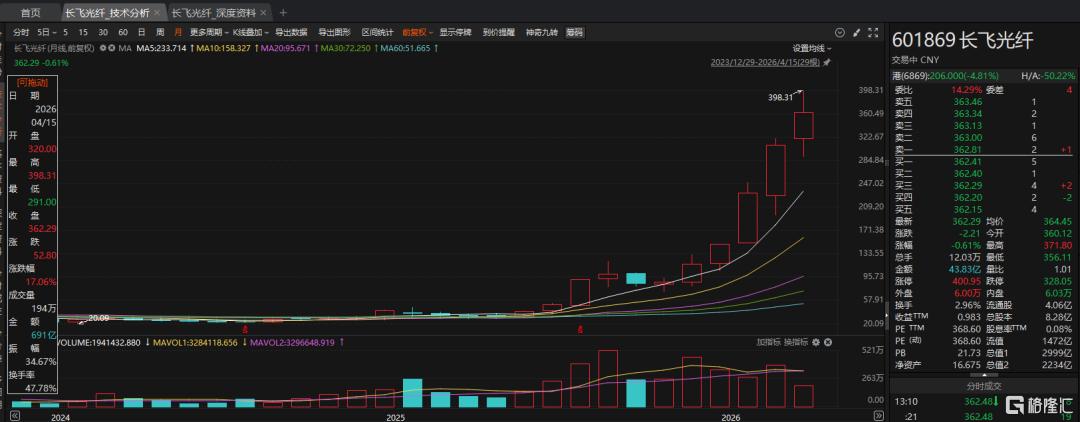Close the volume indicator panel

(828, 341)
